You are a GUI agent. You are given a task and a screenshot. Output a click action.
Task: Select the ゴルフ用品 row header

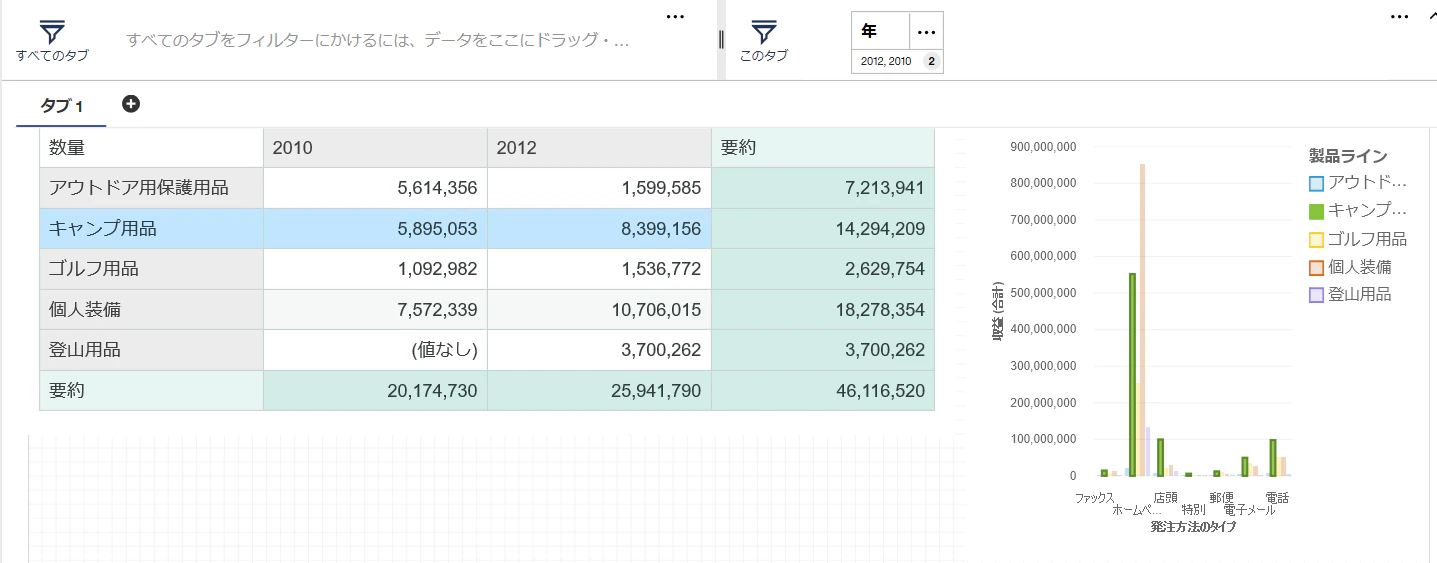click(151, 269)
